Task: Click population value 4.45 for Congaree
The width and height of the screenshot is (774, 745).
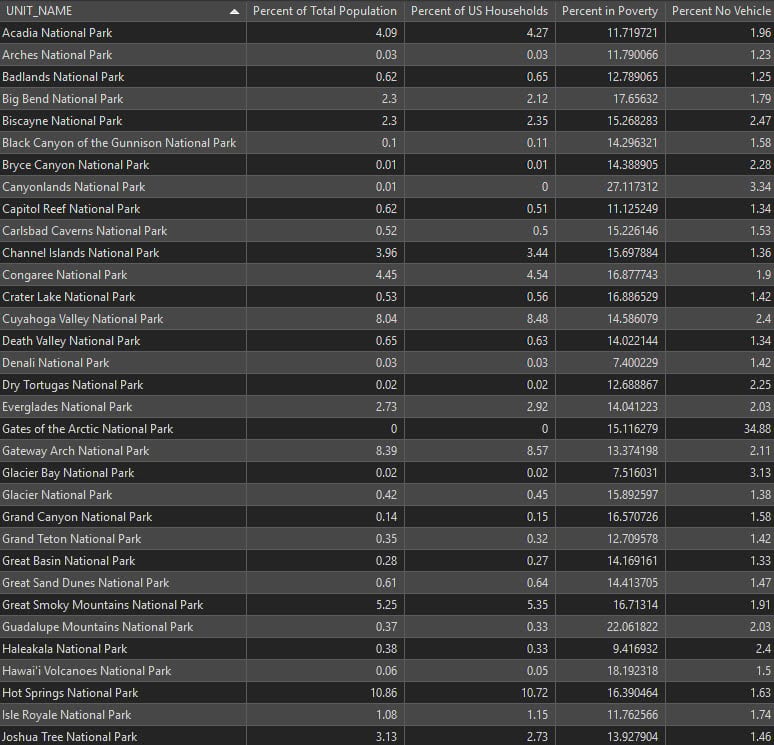Action: click(x=386, y=275)
